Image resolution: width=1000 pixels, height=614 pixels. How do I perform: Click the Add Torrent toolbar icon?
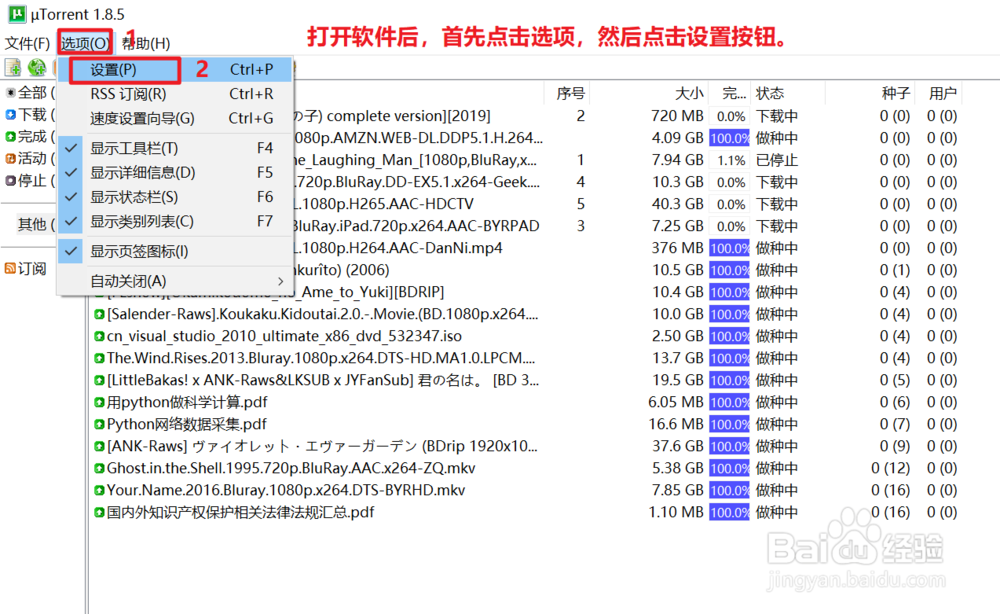[13, 67]
